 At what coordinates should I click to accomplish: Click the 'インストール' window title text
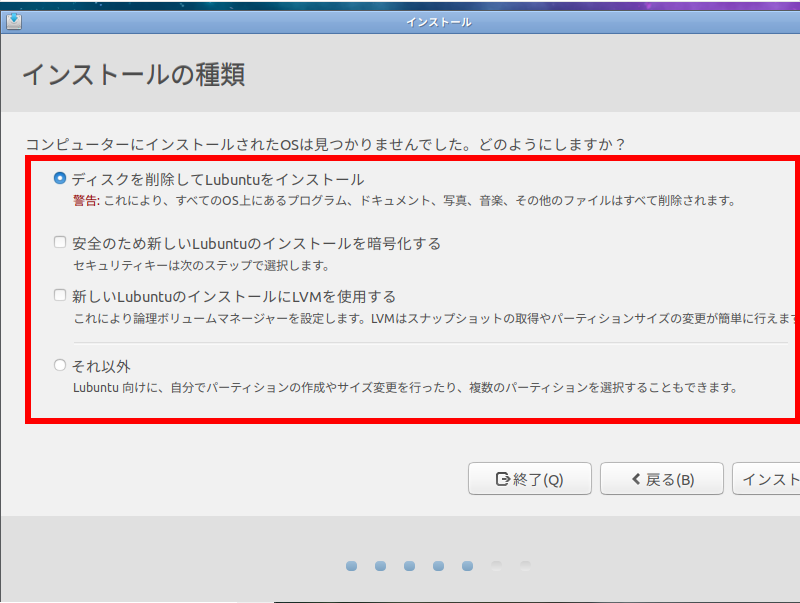coord(439,22)
